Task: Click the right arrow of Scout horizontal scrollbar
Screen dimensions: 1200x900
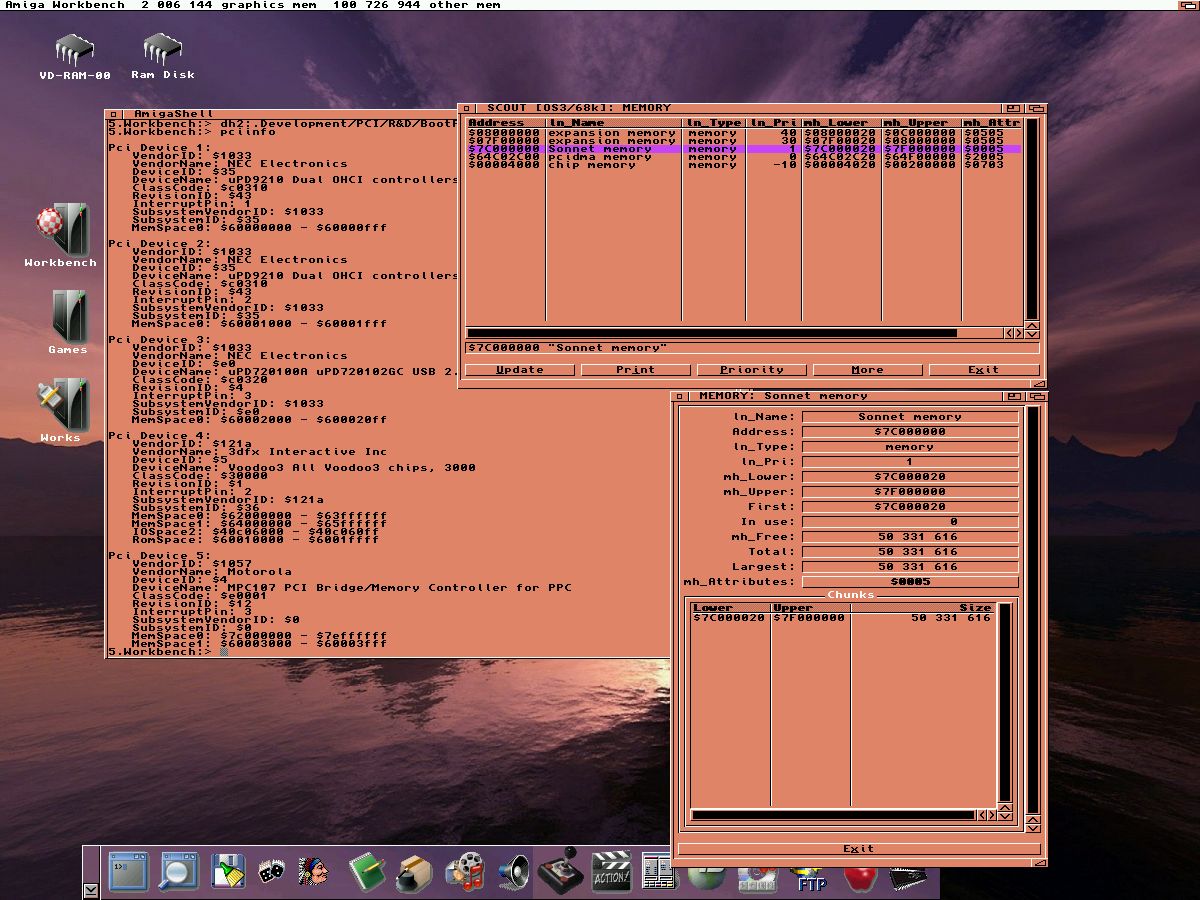Action: click(1018, 333)
